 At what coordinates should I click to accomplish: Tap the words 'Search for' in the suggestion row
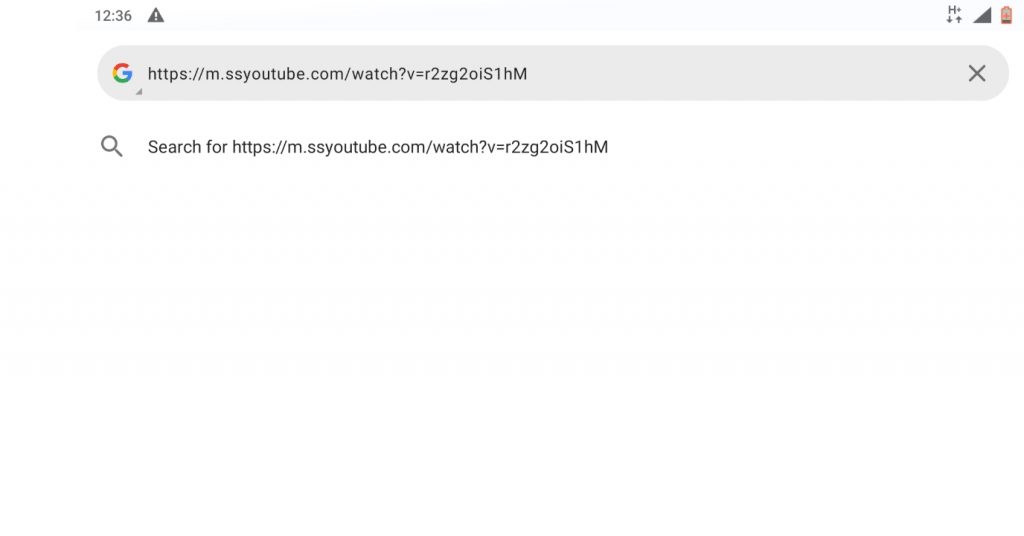pyautogui.click(x=187, y=147)
